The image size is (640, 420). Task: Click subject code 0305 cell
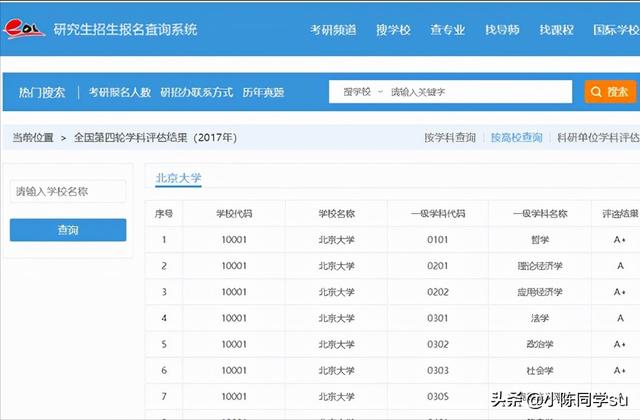438,396
